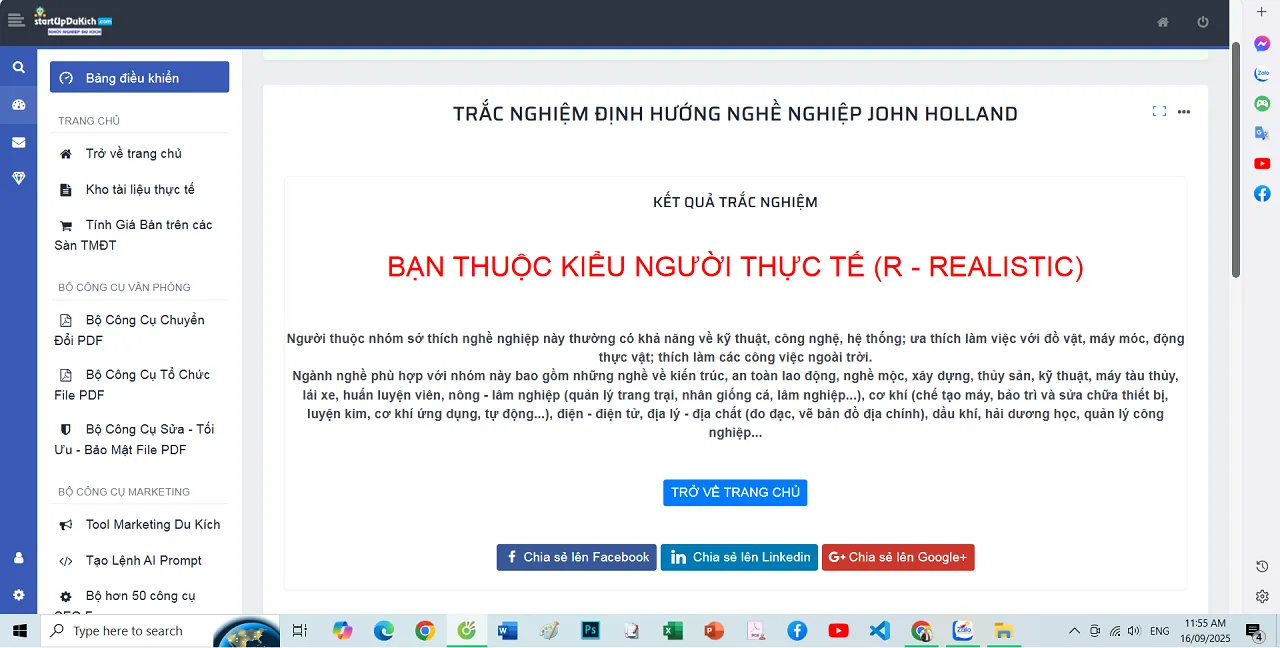Share result via Chia sẻ lên Facebook

(577, 557)
